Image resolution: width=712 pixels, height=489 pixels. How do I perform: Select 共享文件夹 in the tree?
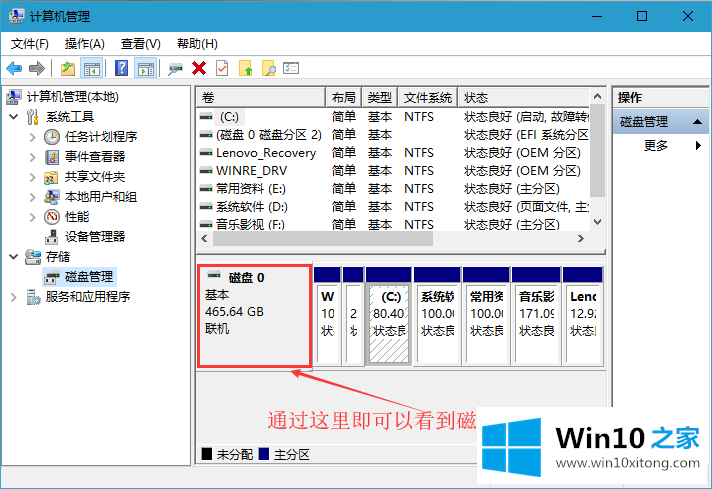pyautogui.click(x=94, y=177)
